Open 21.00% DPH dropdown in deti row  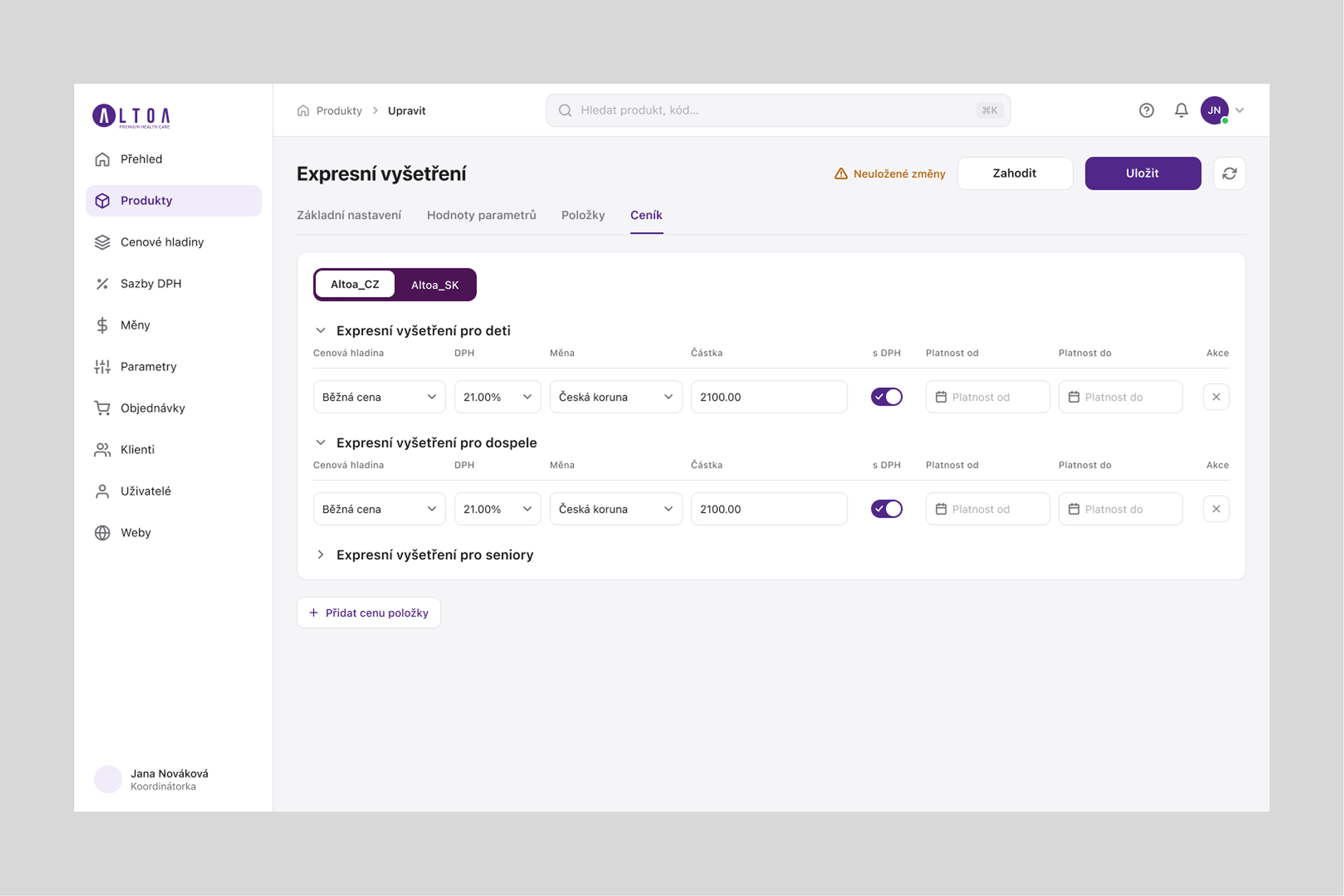497,397
